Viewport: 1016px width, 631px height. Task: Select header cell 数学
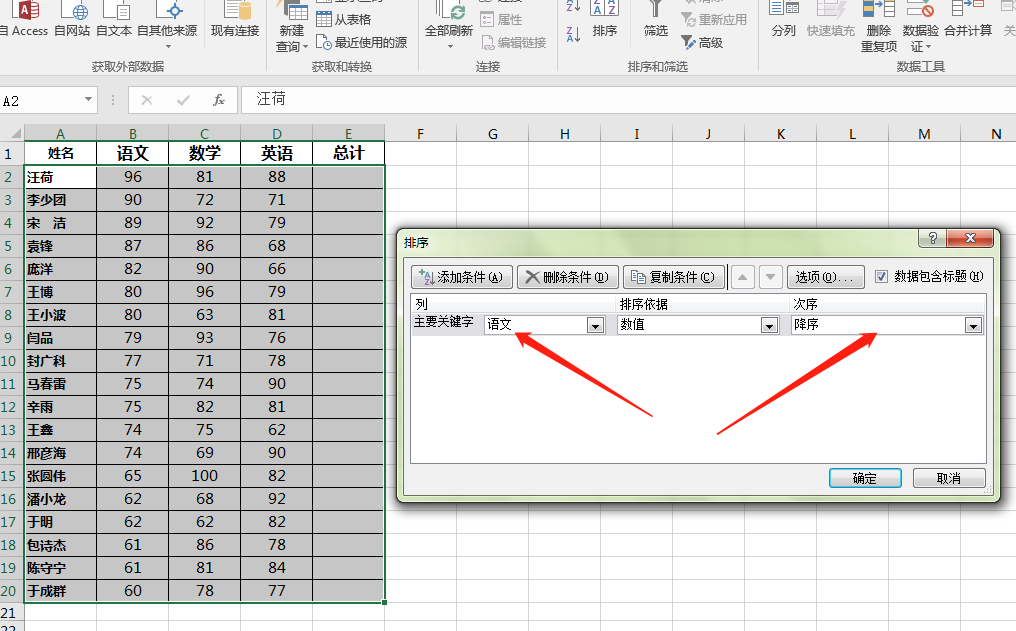[205, 154]
